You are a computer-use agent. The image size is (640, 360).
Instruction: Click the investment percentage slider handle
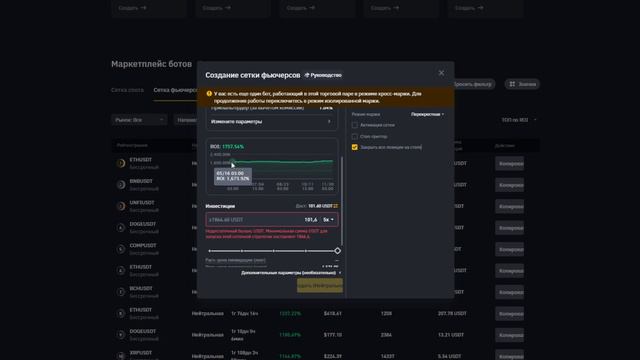[x=337, y=251]
